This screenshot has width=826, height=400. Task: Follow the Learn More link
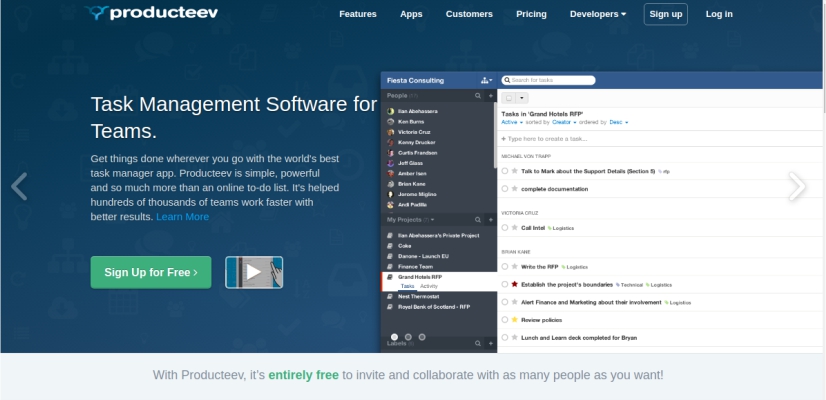182,217
